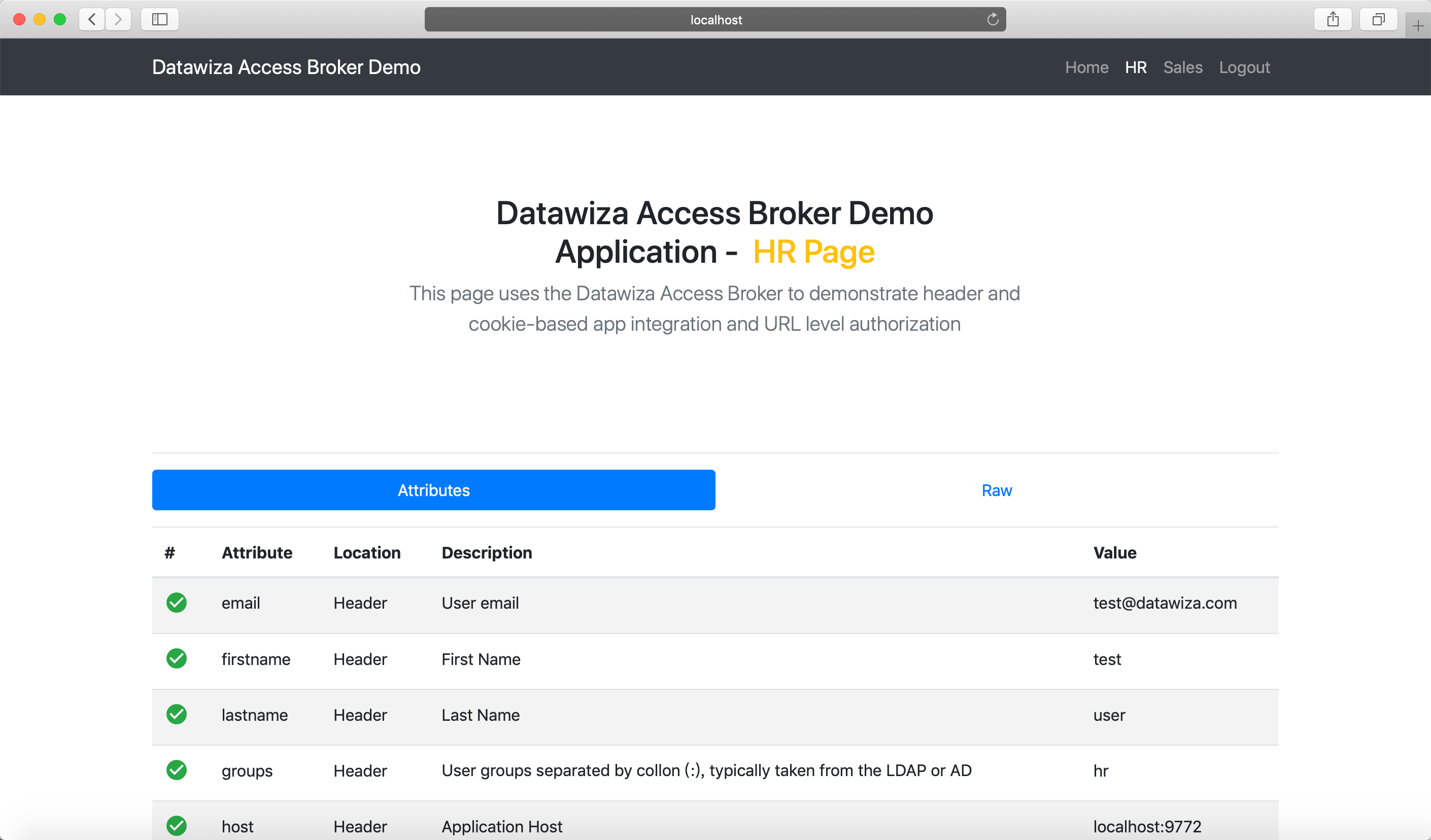Go to the Home page
Viewport: 1431px width, 840px height.
pyautogui.click(x=1086, y=67)
